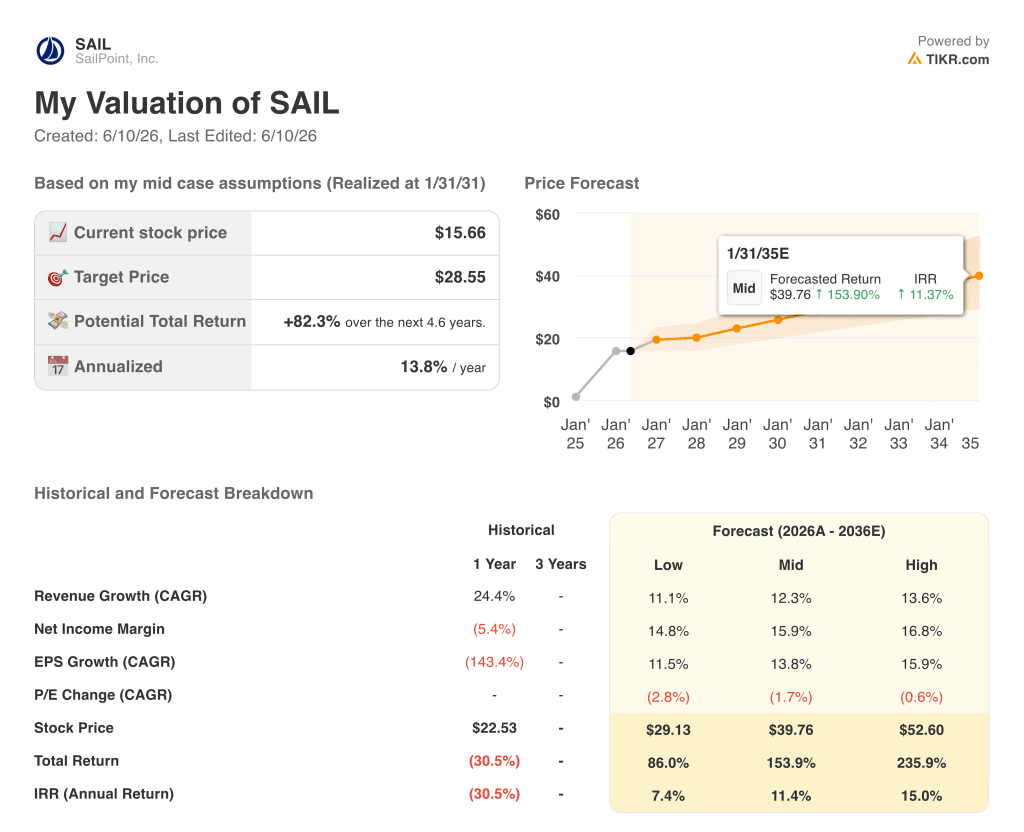Click the Mid column header in table
This screenshot has height=832, width=1024.
791,565
